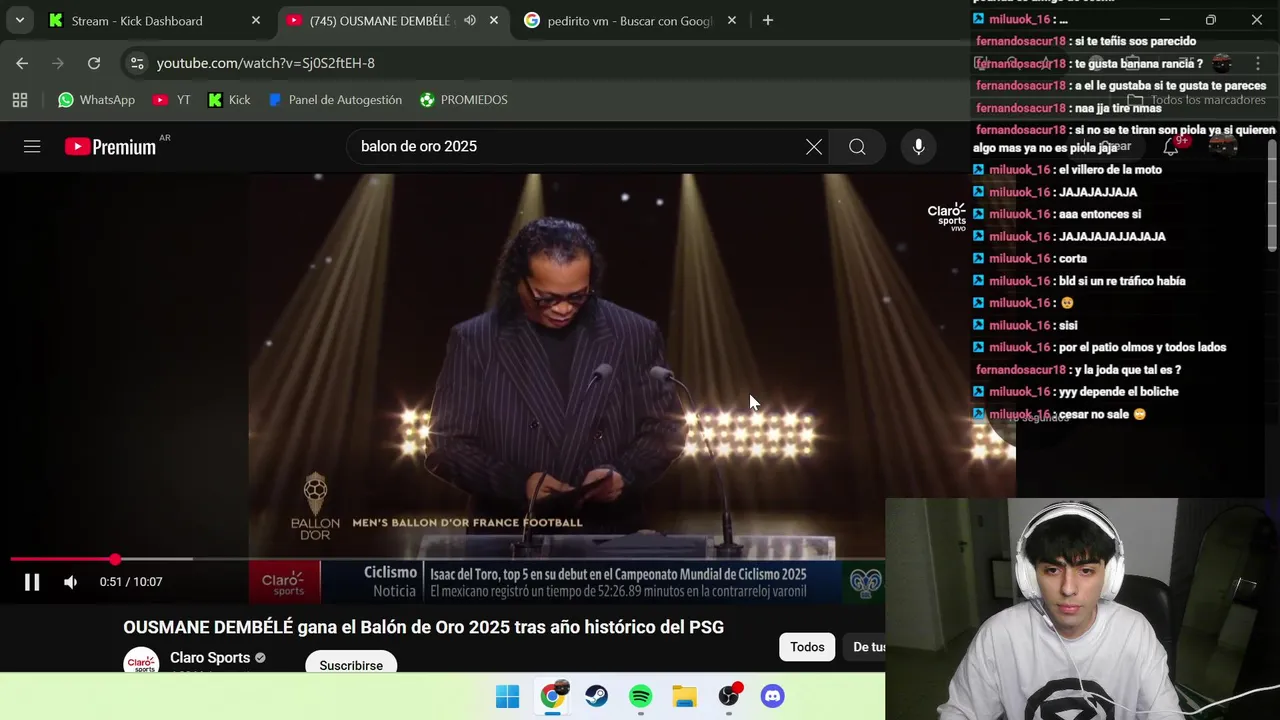The image size is (1280, 720).
Task: Pause the video
Action: click(x=32, y=582)
